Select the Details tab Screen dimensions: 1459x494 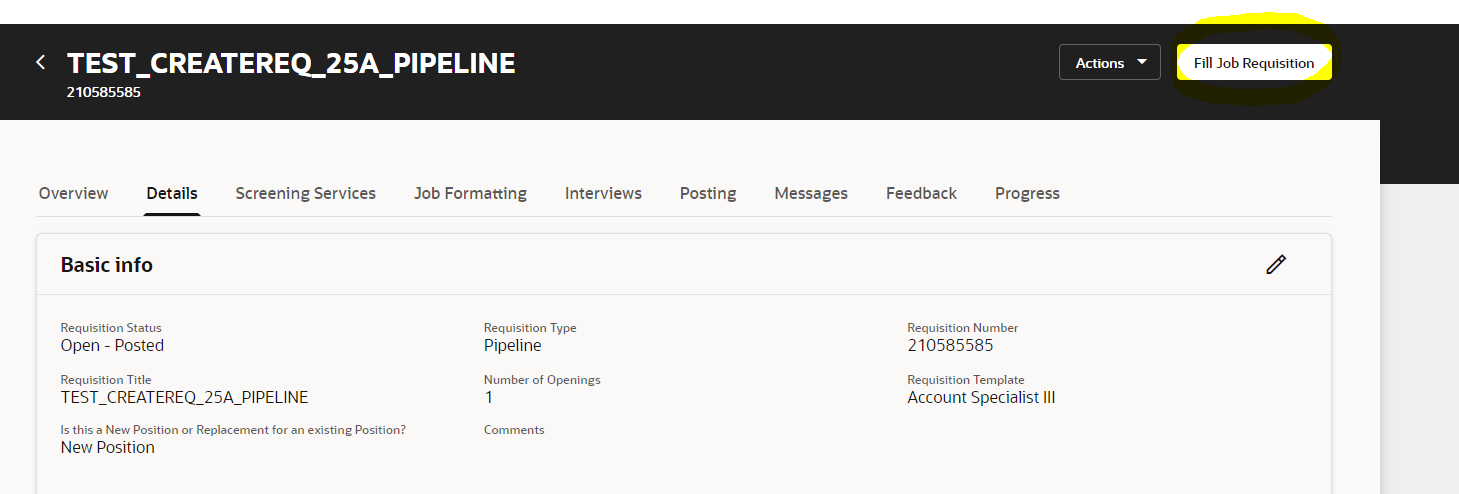172,193
